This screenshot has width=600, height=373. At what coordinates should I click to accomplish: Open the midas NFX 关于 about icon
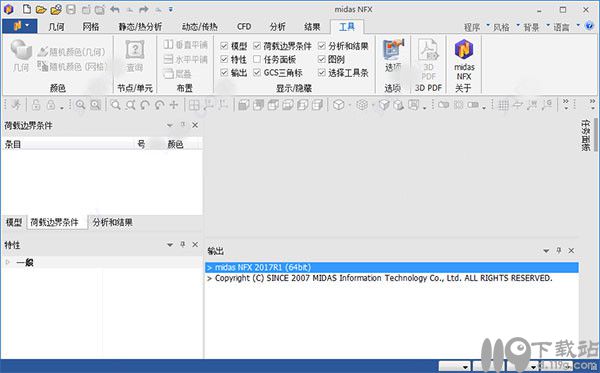pos(464,59)
